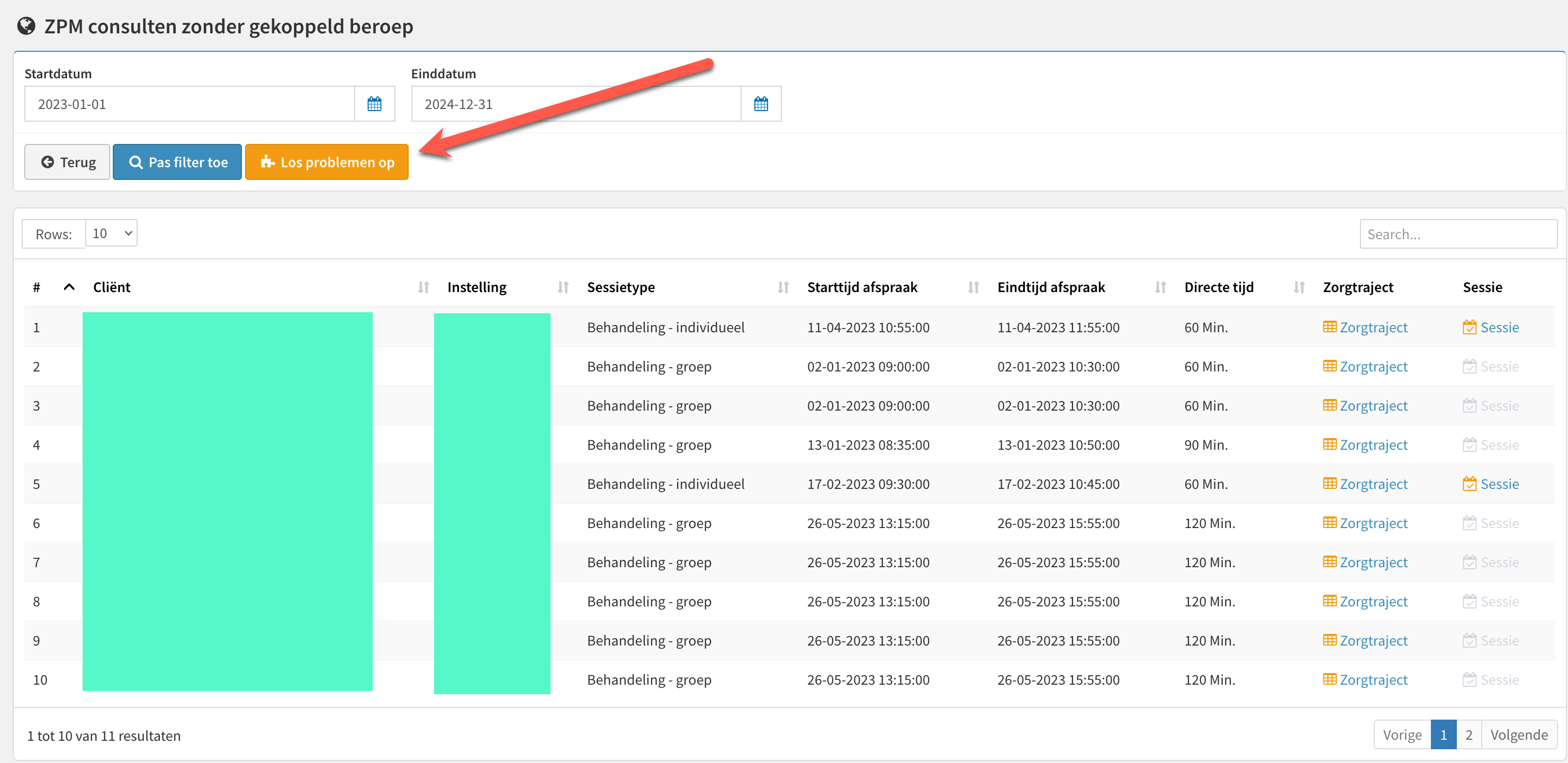Click greyed Sessie text in row 6
This screenshot has width=1568, height=763.
point(1499,523)
